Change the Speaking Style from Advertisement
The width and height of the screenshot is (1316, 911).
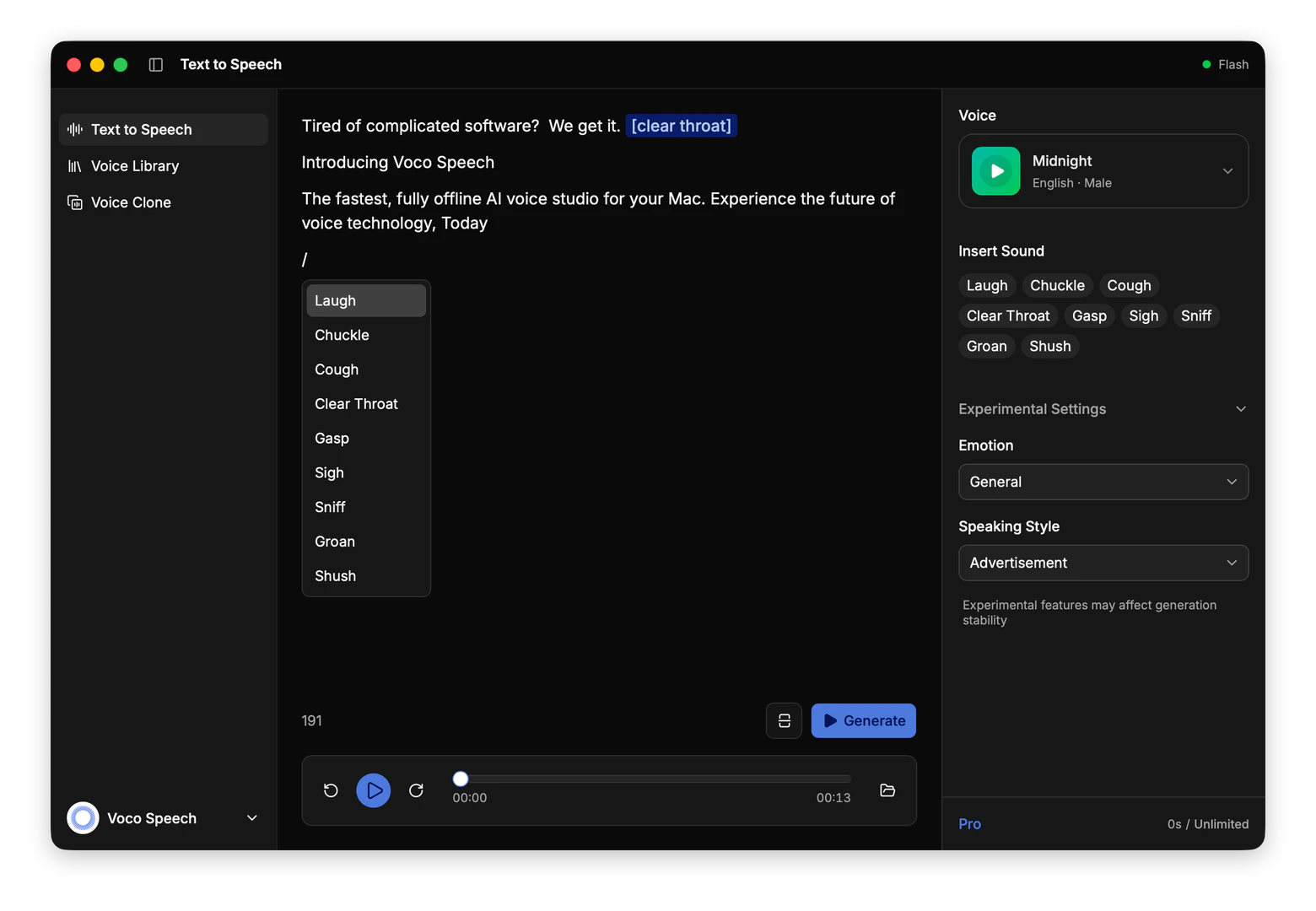[x=1103, y=563]
